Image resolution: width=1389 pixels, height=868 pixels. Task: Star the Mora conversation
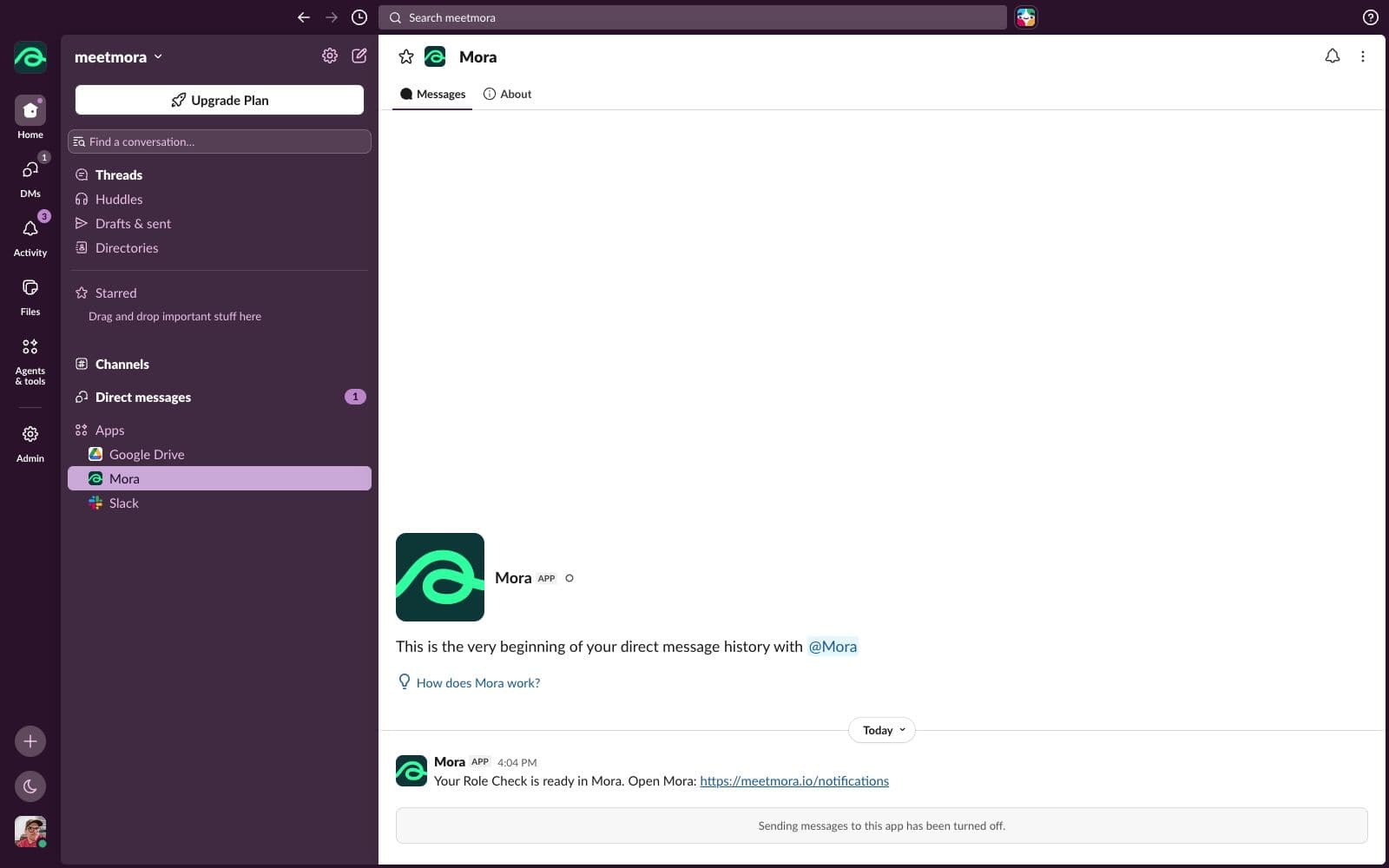(x=405, y=57)
